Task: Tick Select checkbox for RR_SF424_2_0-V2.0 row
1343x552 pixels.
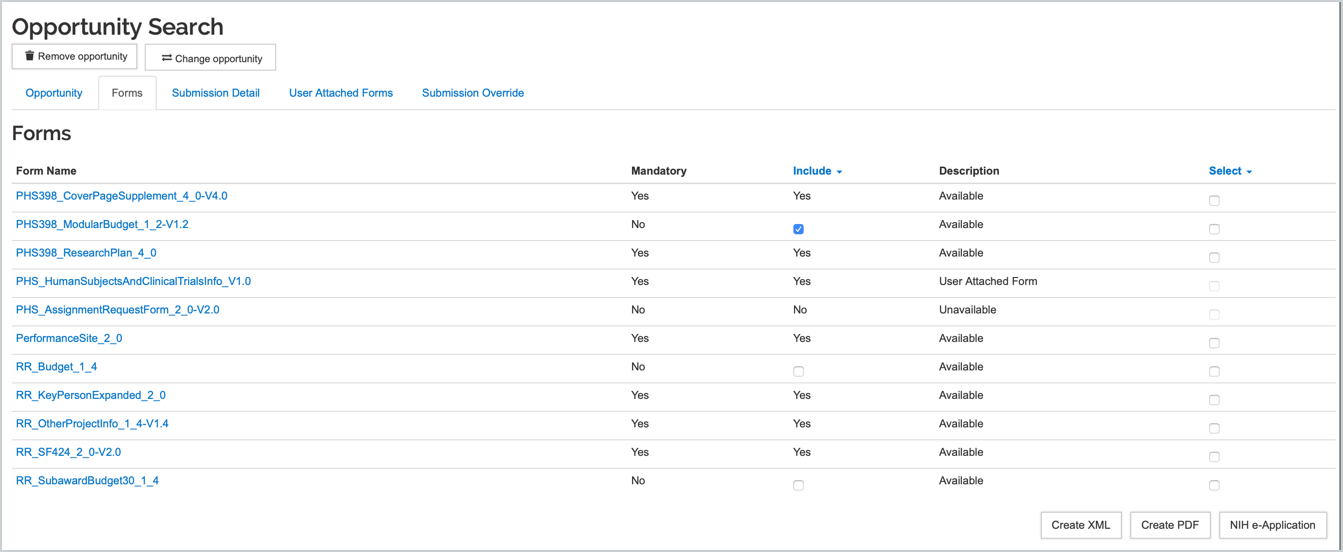Action: (x=1214, y=456)
